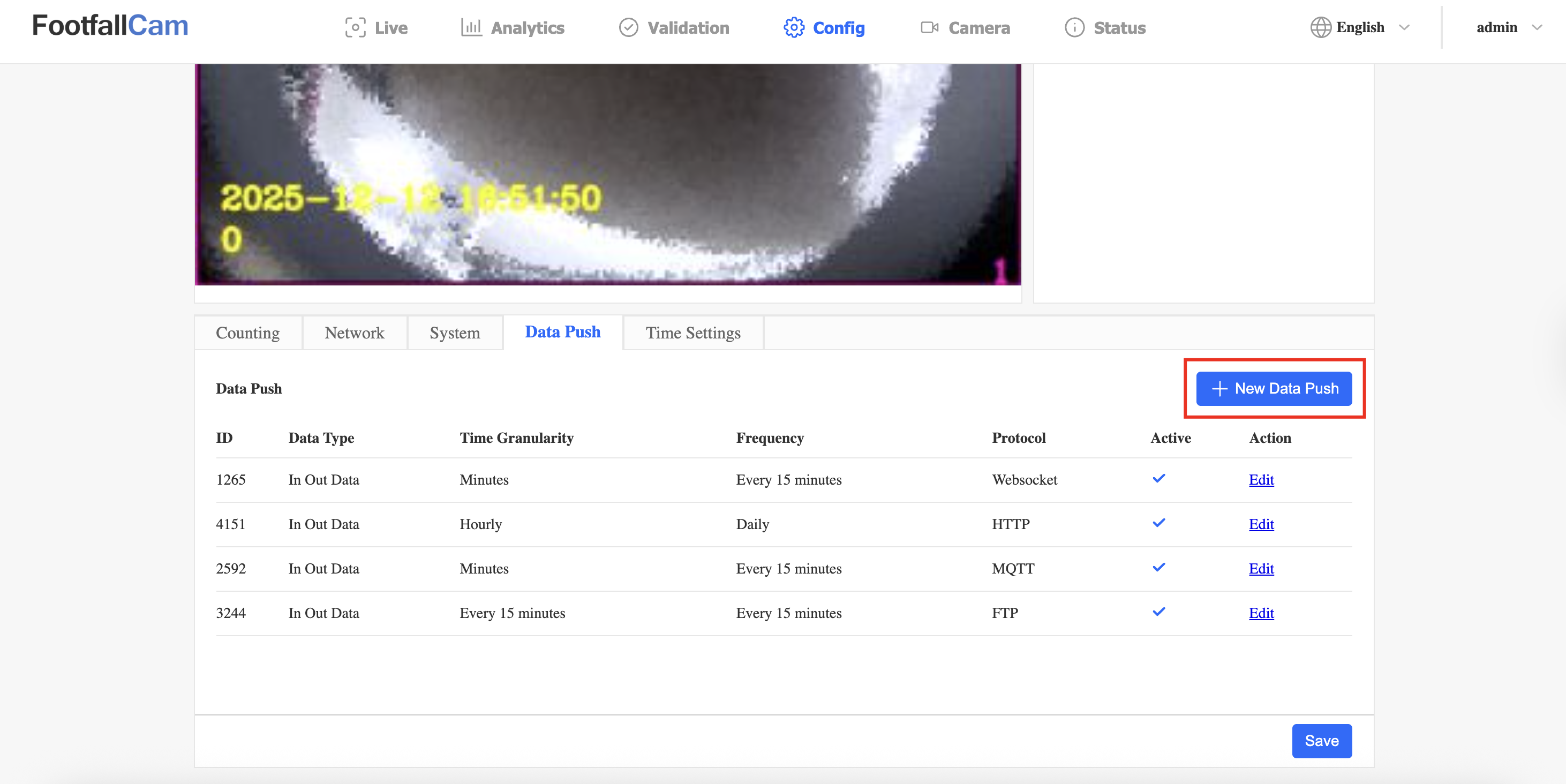Click the Validation checkmark circle icon
The width and height of the screenshot is (1566, 784).
click(x=628, y=28)
